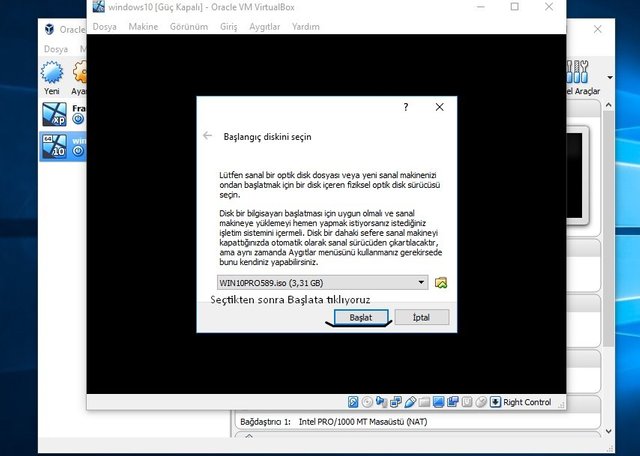
Task: Open Dosya menu in VirtualBox Manager window
Action: pos(56,49)
